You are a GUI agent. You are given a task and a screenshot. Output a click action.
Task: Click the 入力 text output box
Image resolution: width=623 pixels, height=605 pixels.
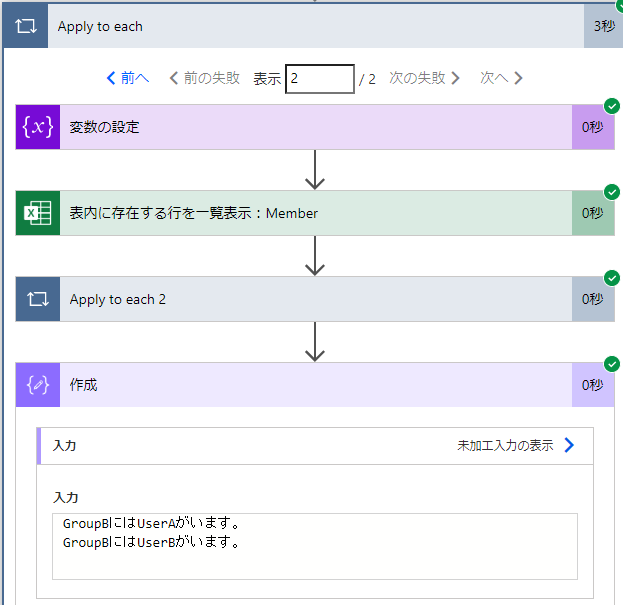(x=315, y=546)
